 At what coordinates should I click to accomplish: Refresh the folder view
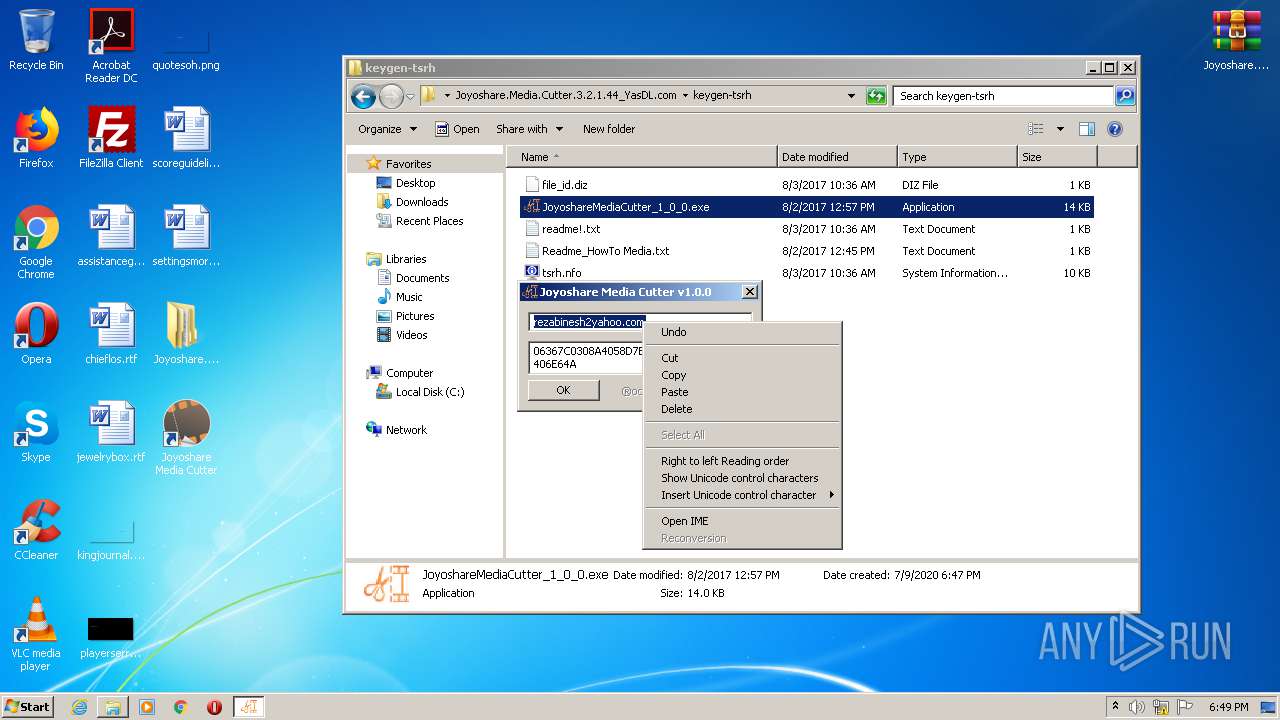(877, 96)
